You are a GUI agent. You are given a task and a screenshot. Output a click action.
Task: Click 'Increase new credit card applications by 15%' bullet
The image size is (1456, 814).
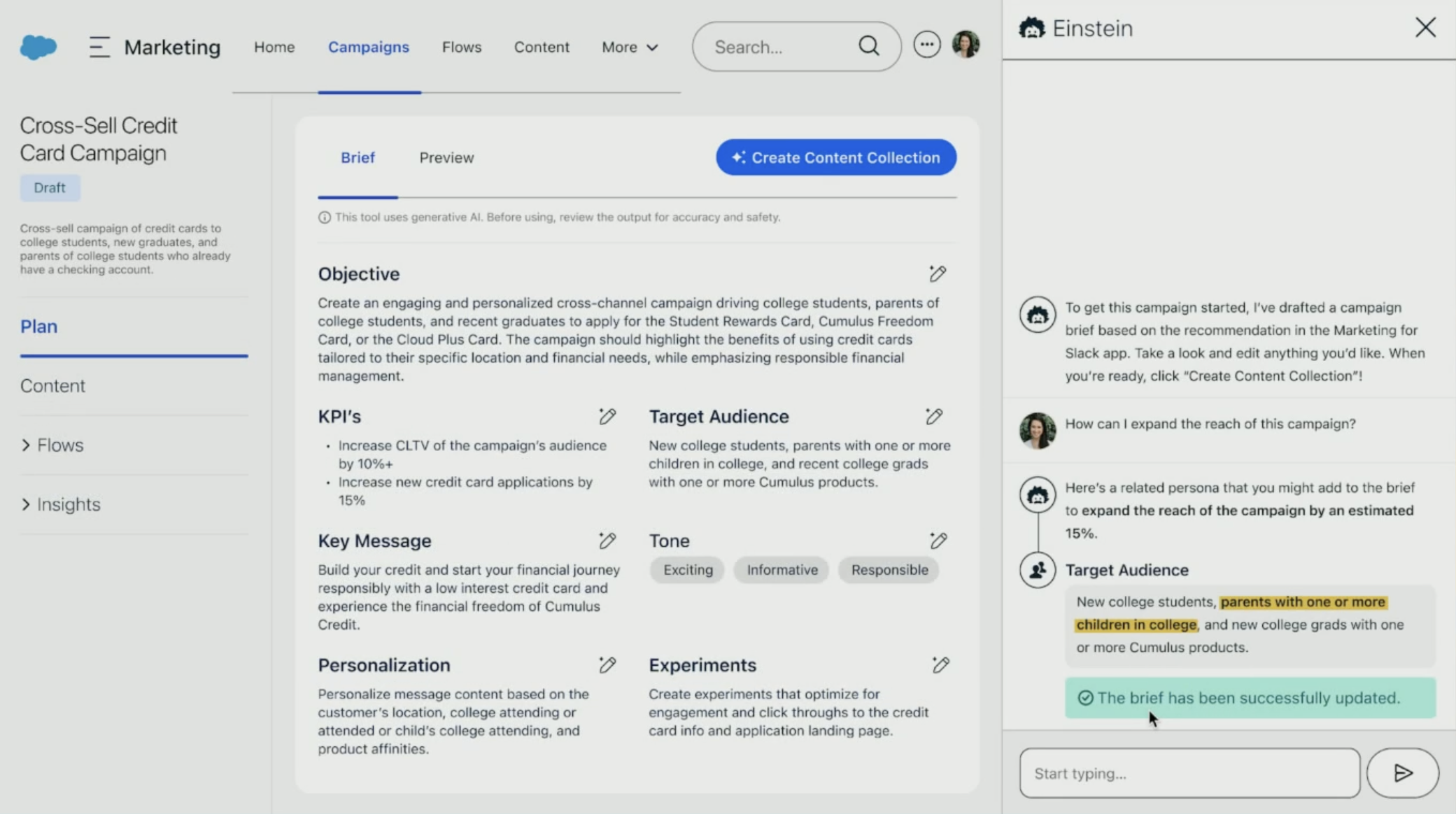click(x=465, y=491)
